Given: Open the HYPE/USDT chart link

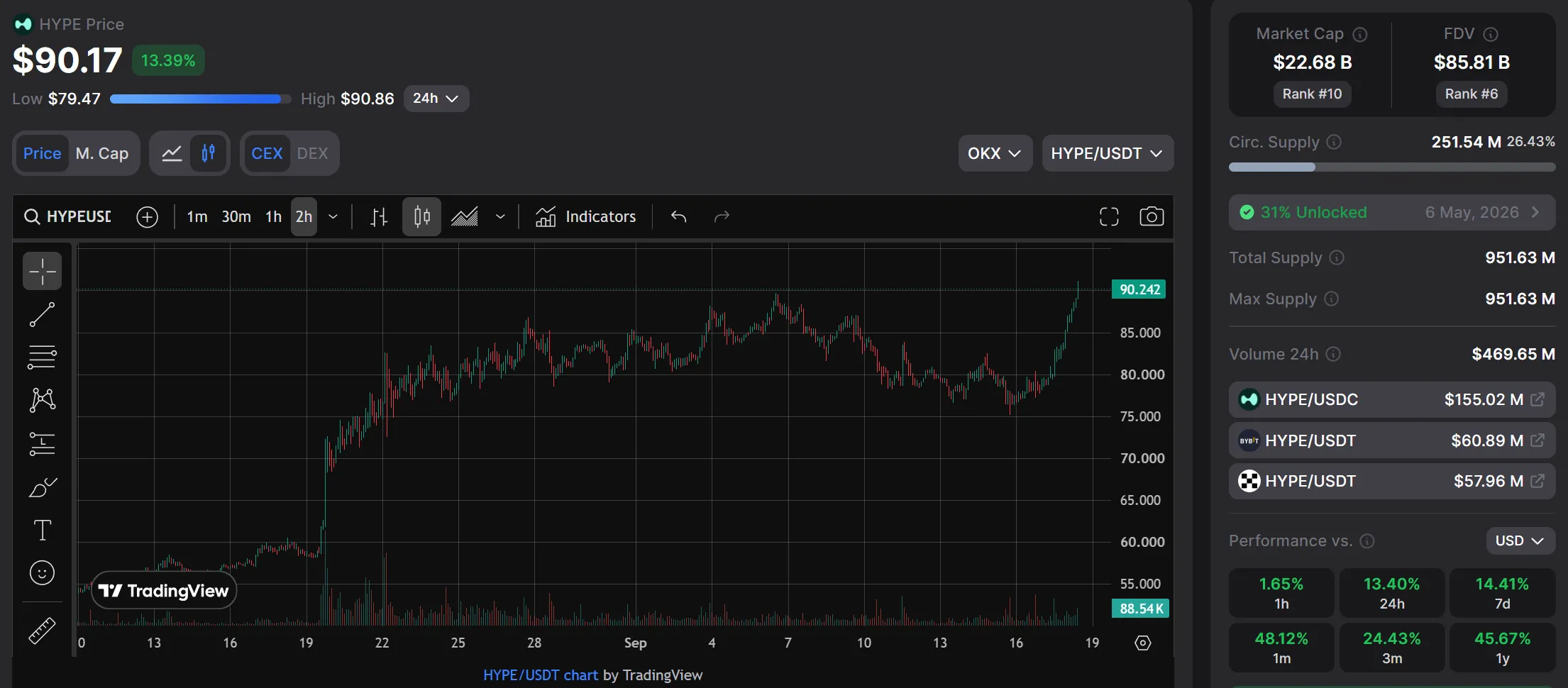Looking at the screenshot, I should [x=541, y=675].
